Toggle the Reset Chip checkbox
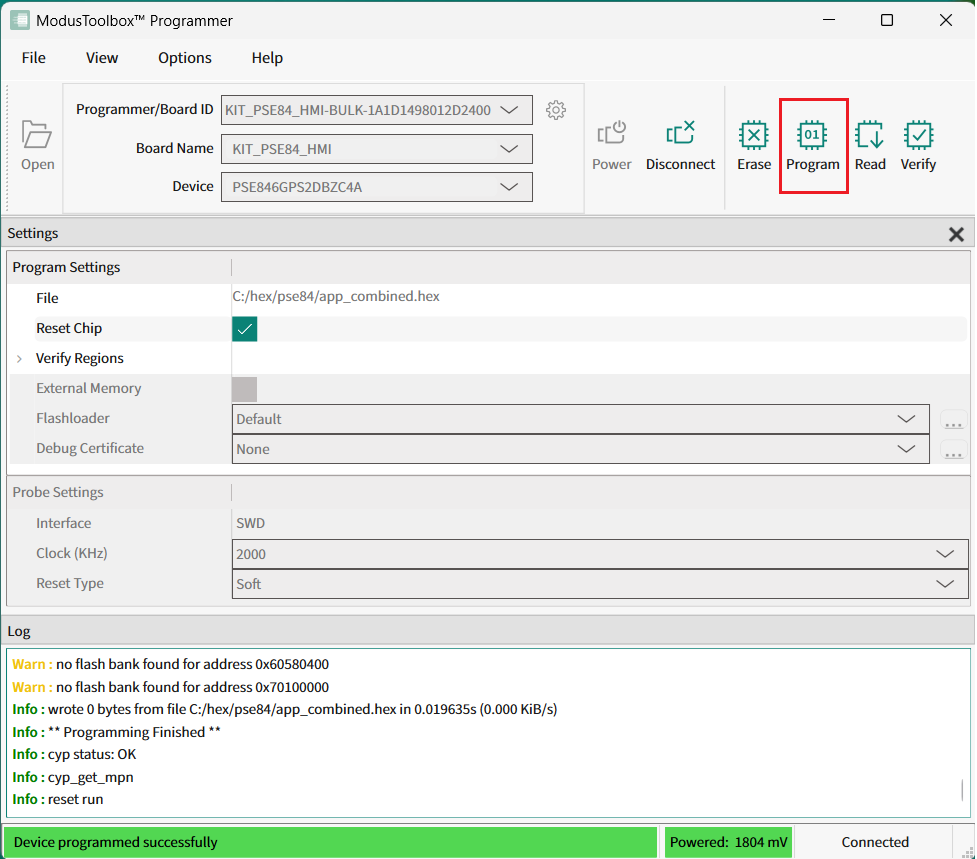 [244, 329]
